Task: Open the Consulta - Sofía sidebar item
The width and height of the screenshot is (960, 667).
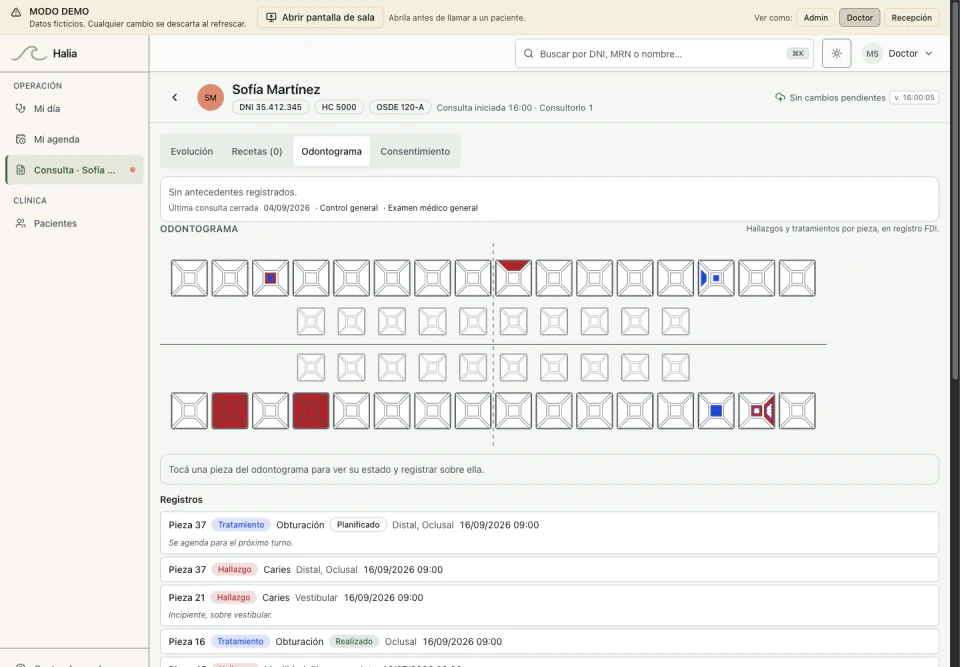Action: click(x=75, y=170)
